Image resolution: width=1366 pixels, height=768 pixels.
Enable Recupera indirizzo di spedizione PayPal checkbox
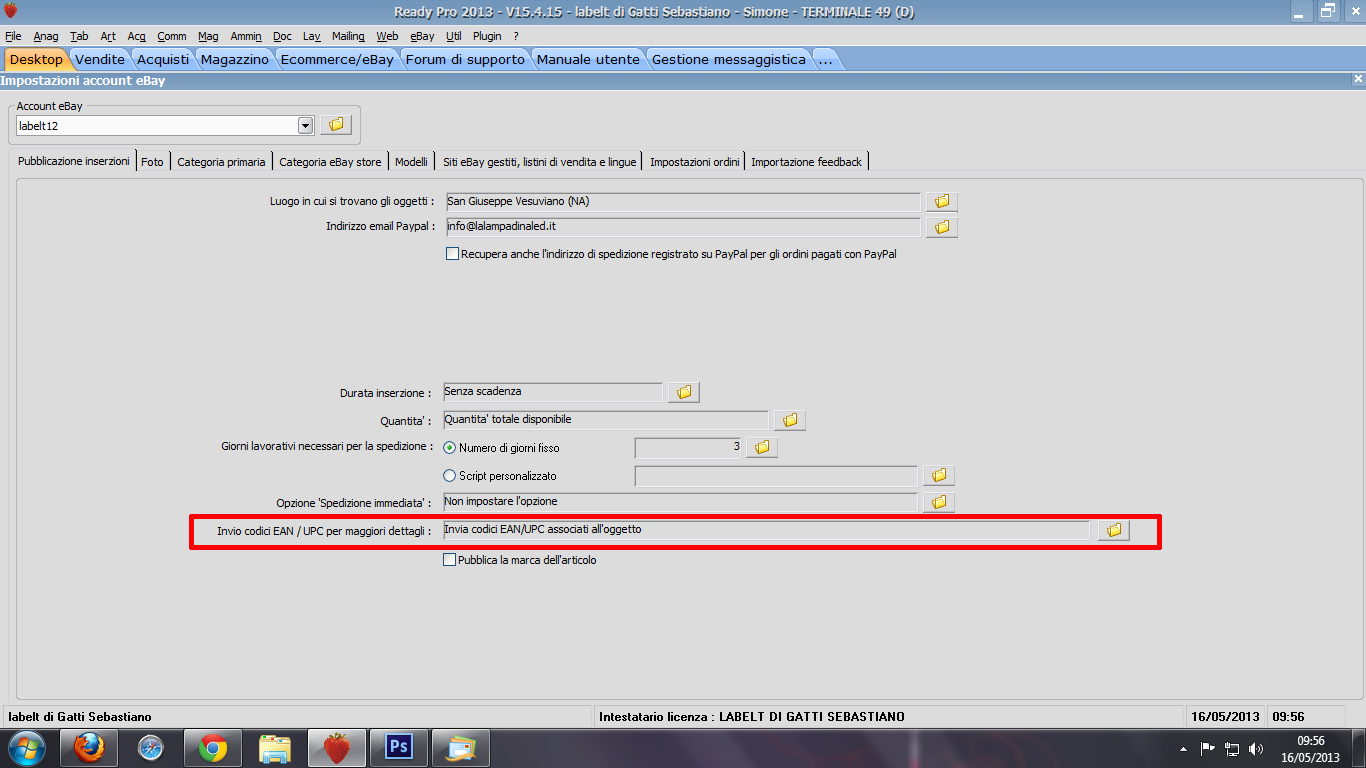tap(452, 254)
